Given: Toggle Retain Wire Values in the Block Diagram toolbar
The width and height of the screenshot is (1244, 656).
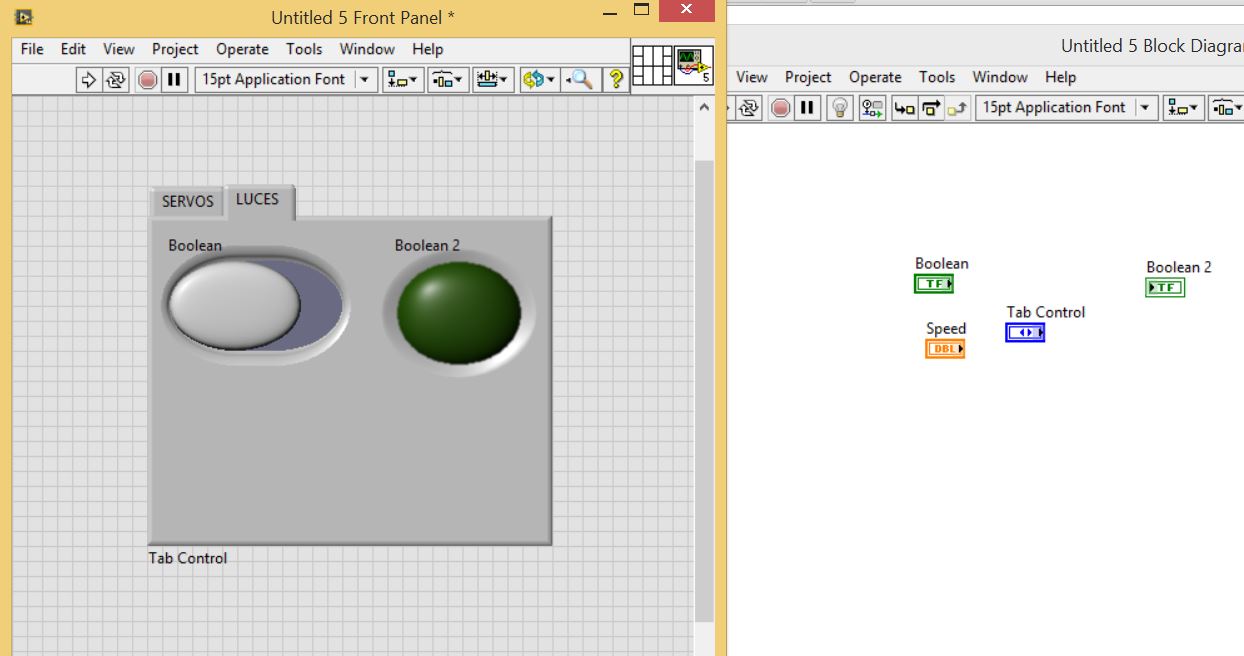Looking at the screenshot, I should [873, 108].
